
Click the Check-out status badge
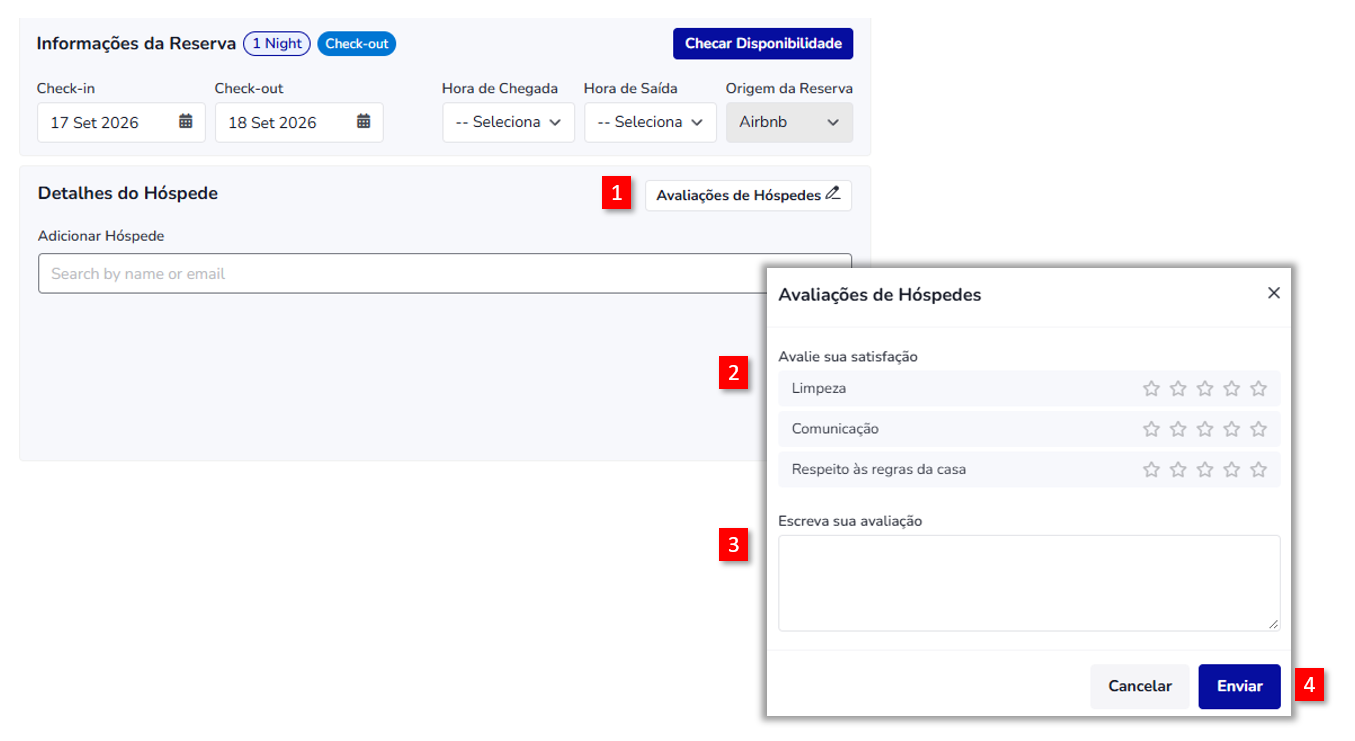pos(357,44)
